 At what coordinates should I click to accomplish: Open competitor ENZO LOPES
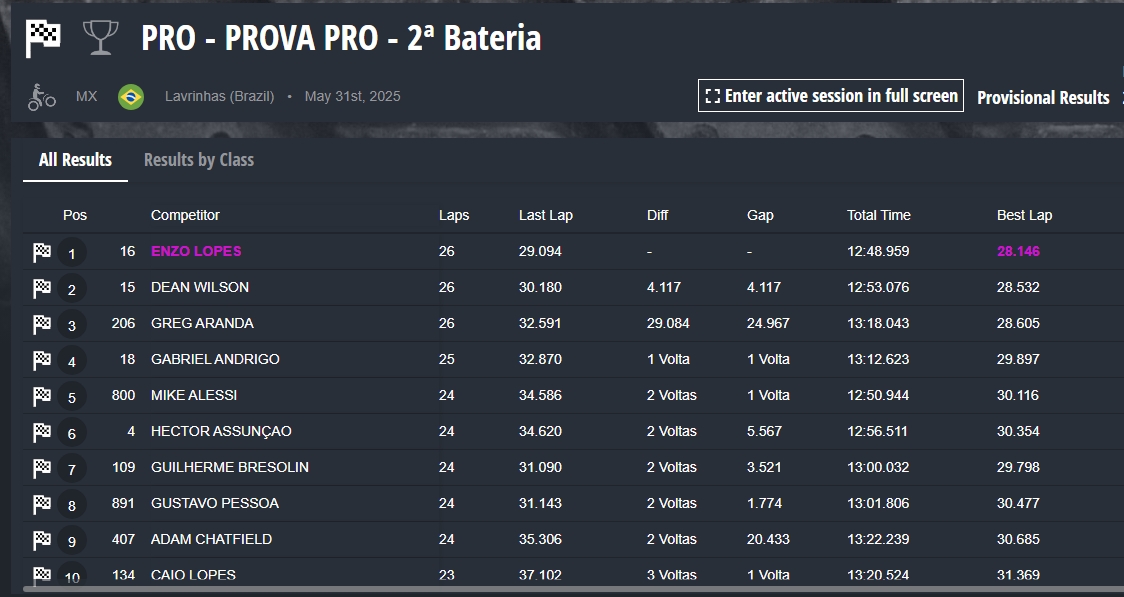click(x=196, y=252)
